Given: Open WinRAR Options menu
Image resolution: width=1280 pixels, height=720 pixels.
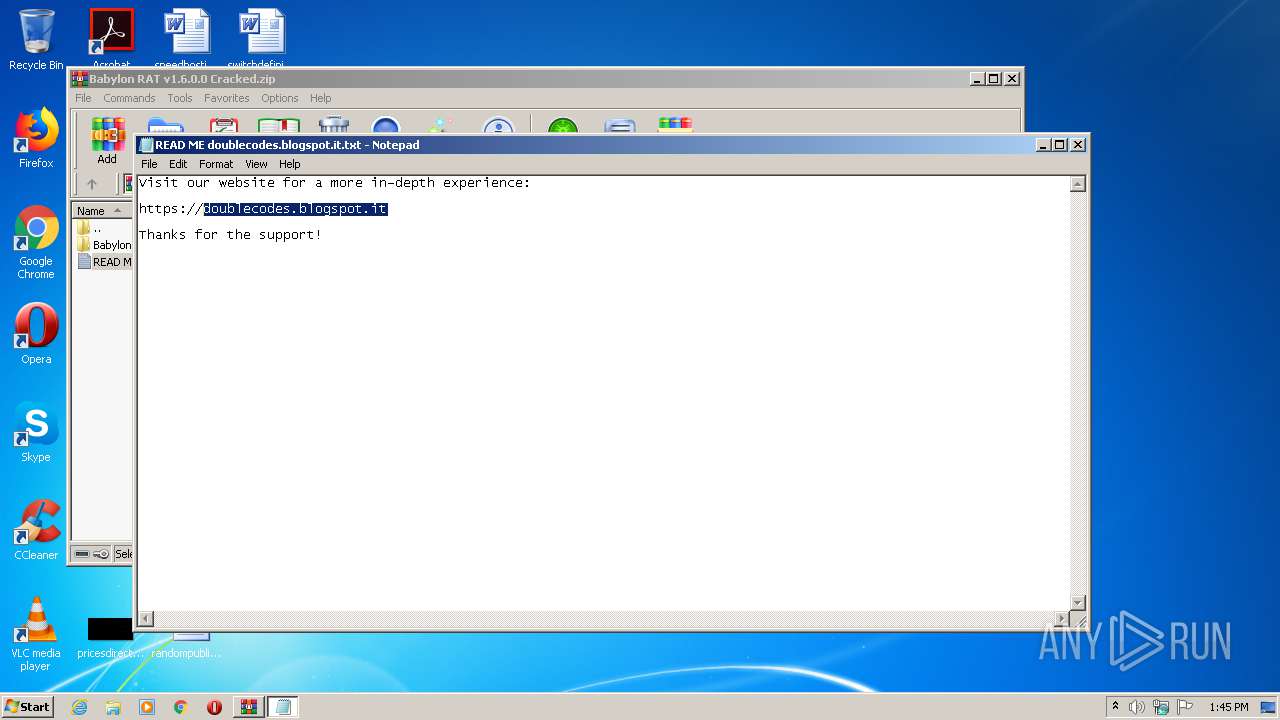Looking at the screenshot, I should 280,98.
